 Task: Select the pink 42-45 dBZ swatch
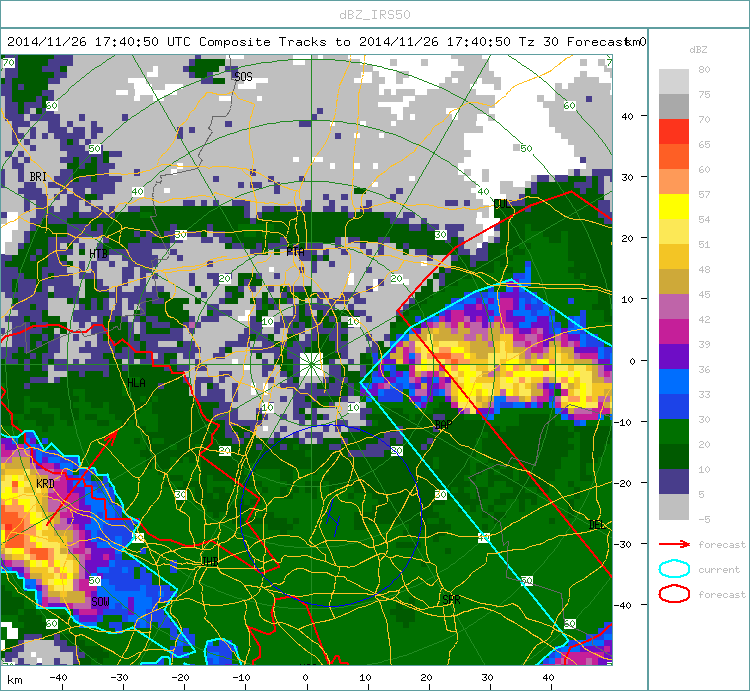pos(673,307)
